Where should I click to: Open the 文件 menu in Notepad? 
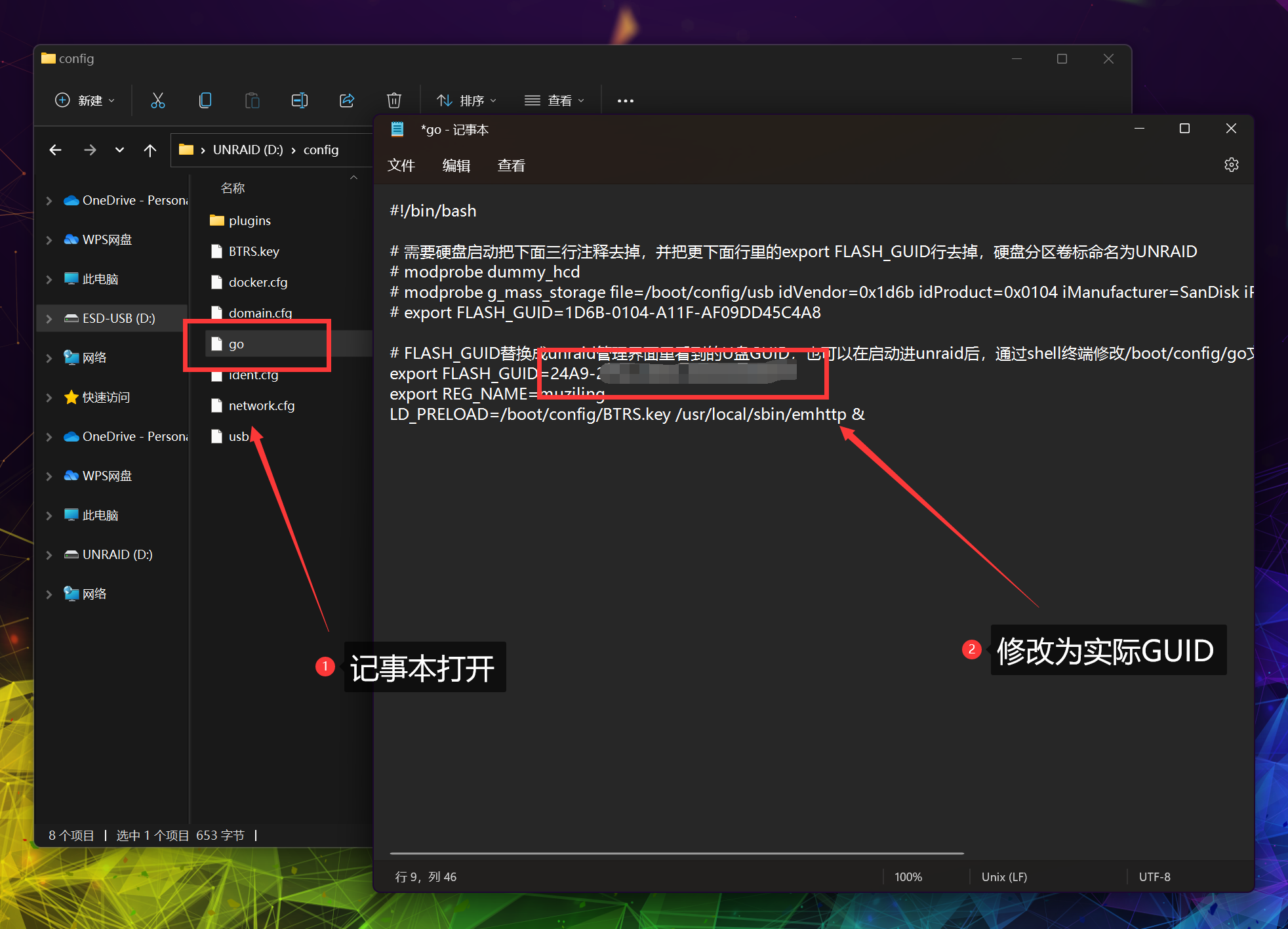pyautogui.click(x=401, y=165)
